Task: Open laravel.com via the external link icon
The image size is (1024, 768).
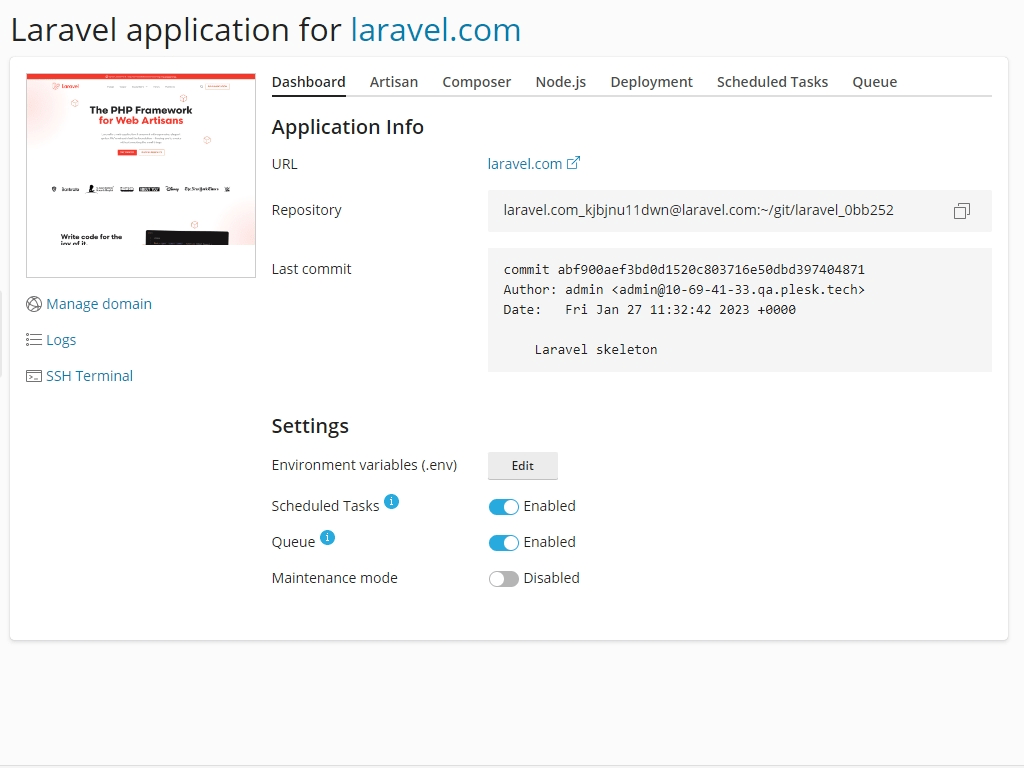Action: pos(573,162)
